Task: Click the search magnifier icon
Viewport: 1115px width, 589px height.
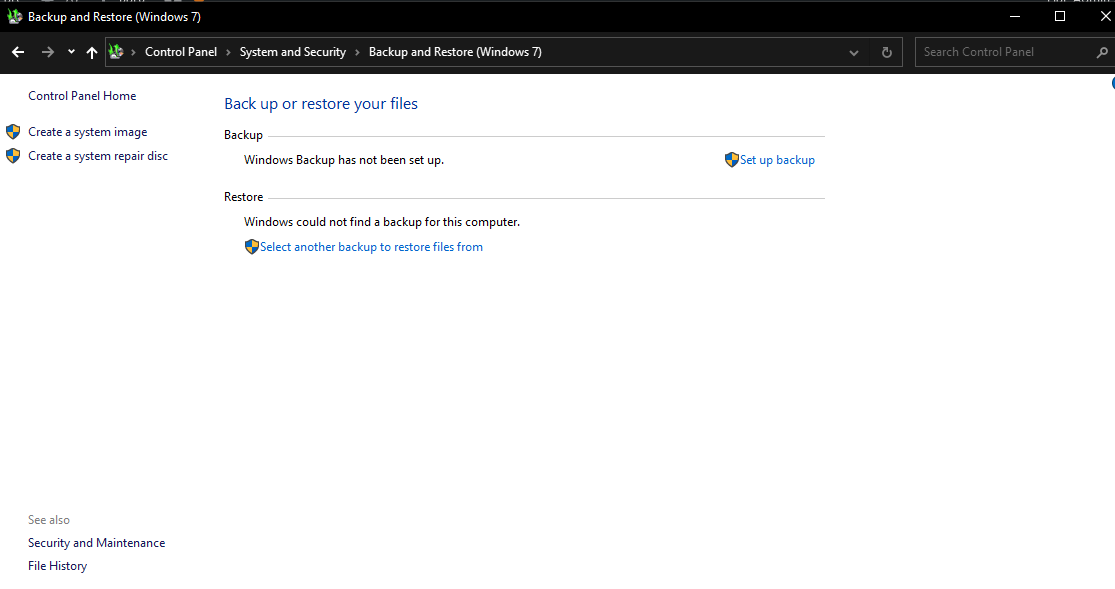Action: 1101,52
